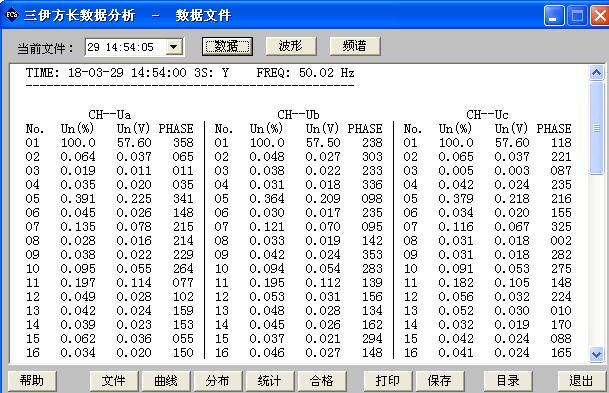Image resolution: width=609 pixels, height=393 pixels.
Task: Open 帮助 help
Action: pos(32,381)
